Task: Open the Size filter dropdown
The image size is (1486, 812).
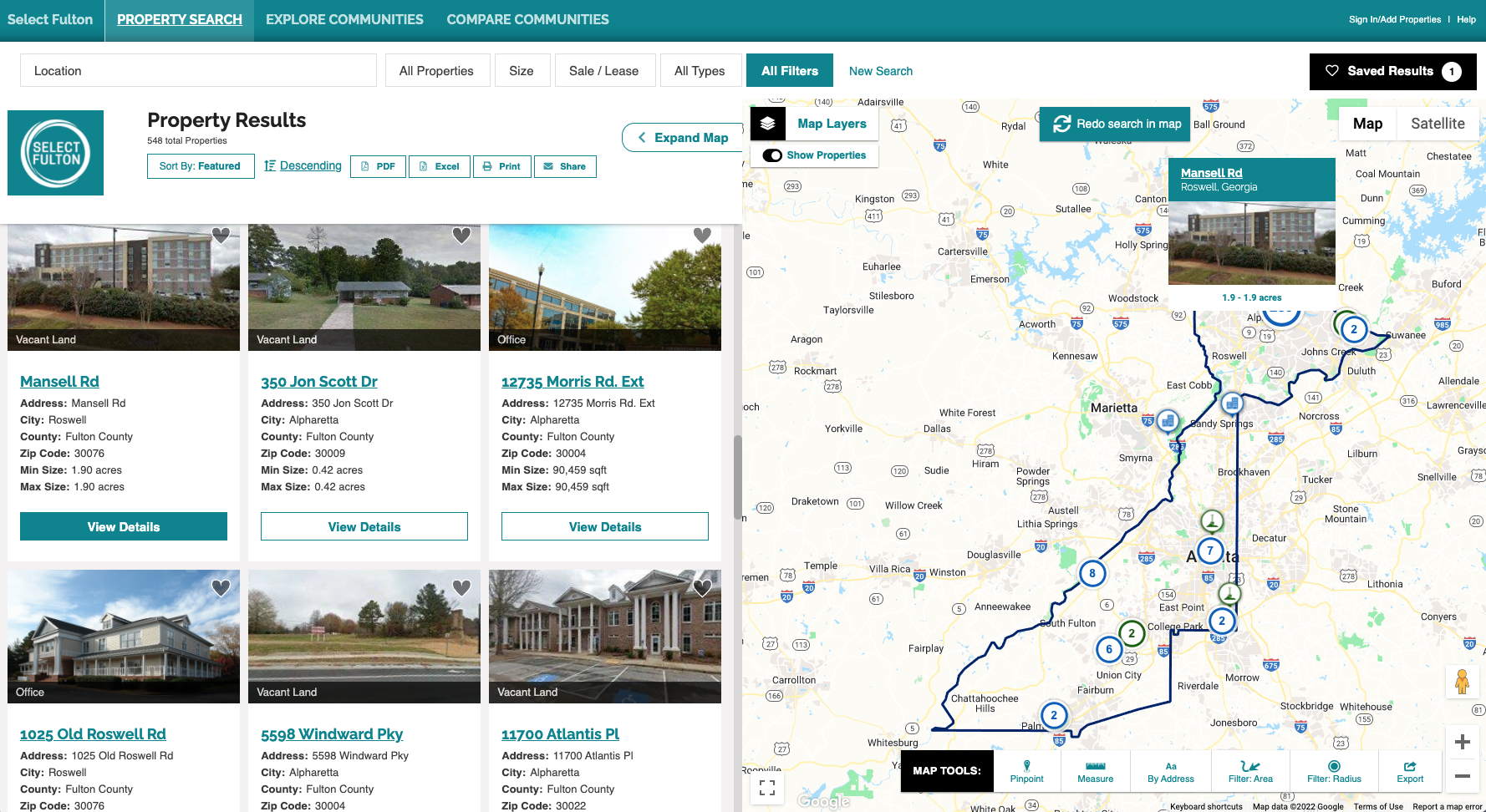Action: 522,71
